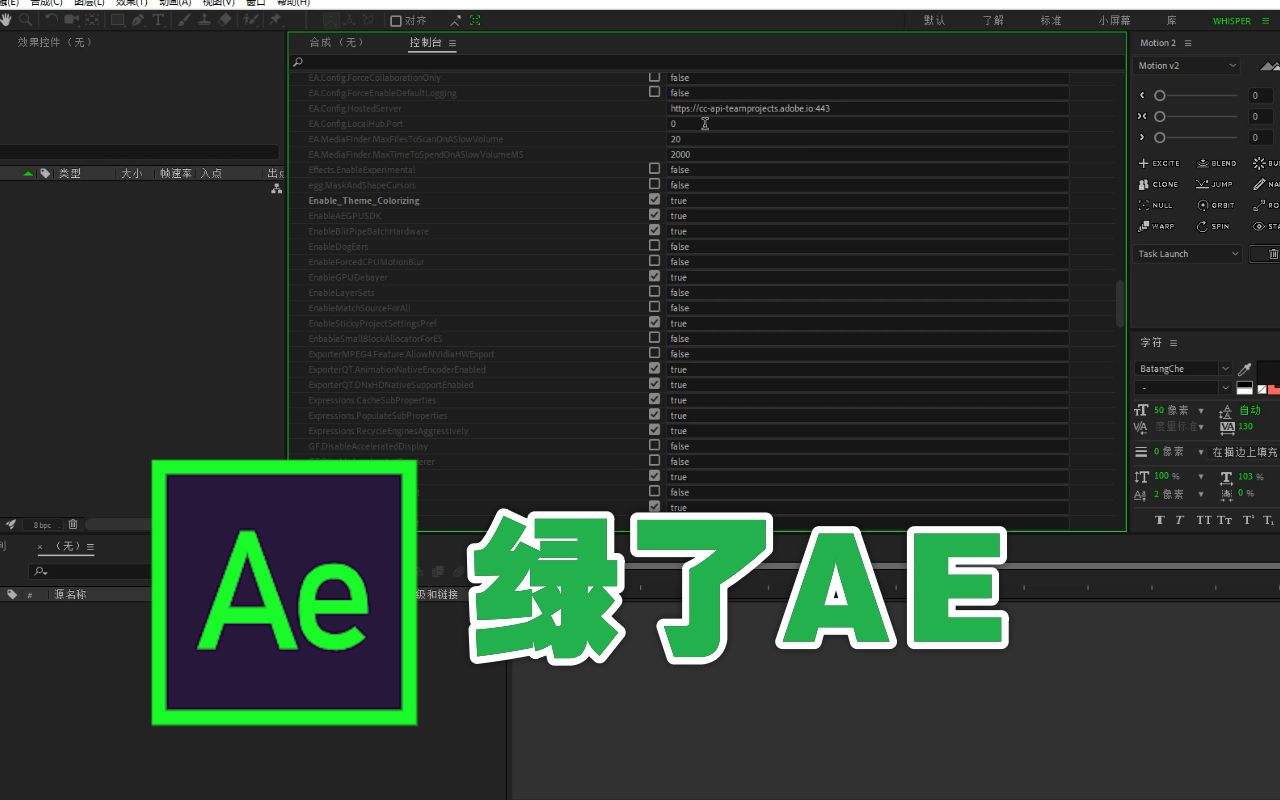
Task: Apply Faux Bold text style
Action: coord(1160,520)
